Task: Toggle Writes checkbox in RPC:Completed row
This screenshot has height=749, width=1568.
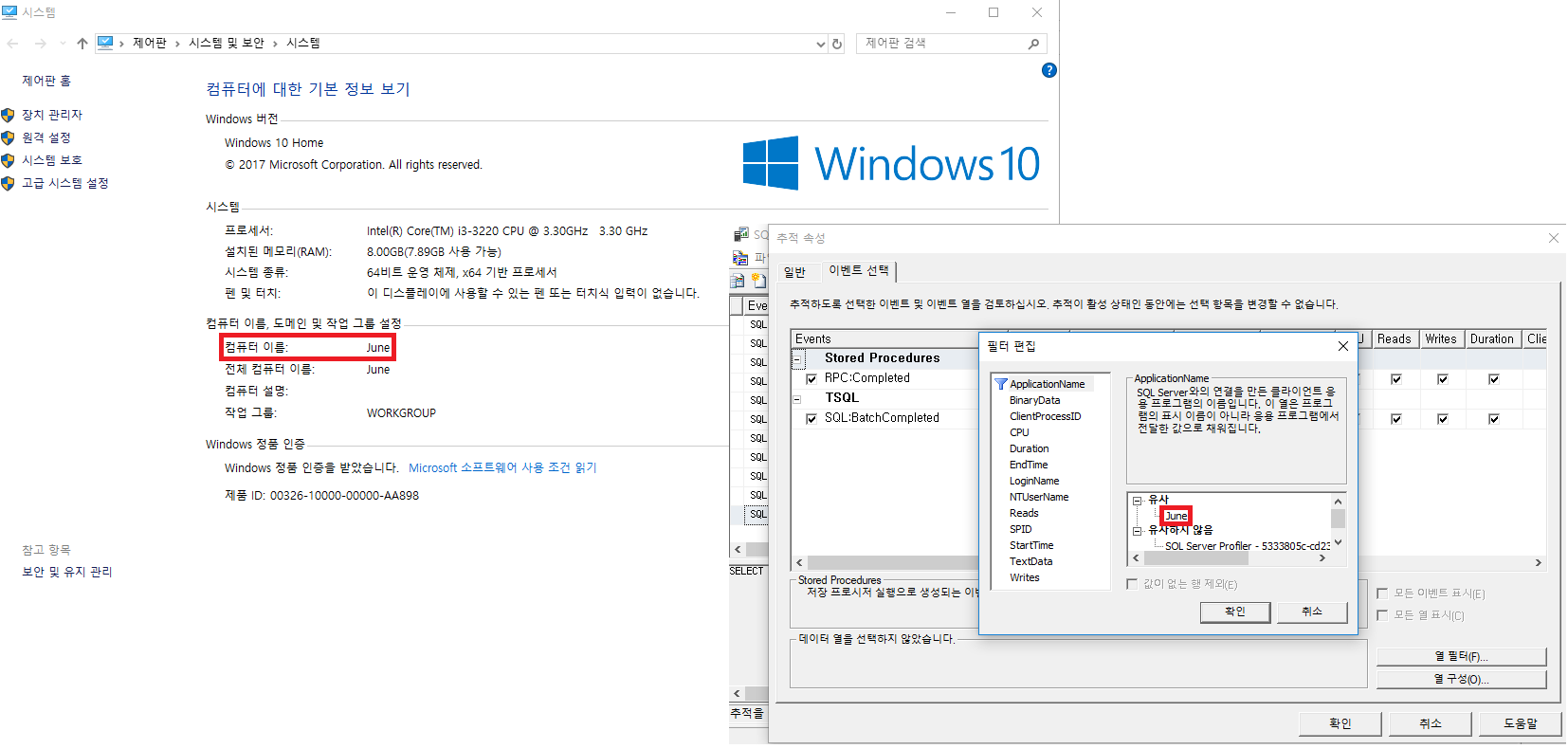Action: [x=1442, y=379]
